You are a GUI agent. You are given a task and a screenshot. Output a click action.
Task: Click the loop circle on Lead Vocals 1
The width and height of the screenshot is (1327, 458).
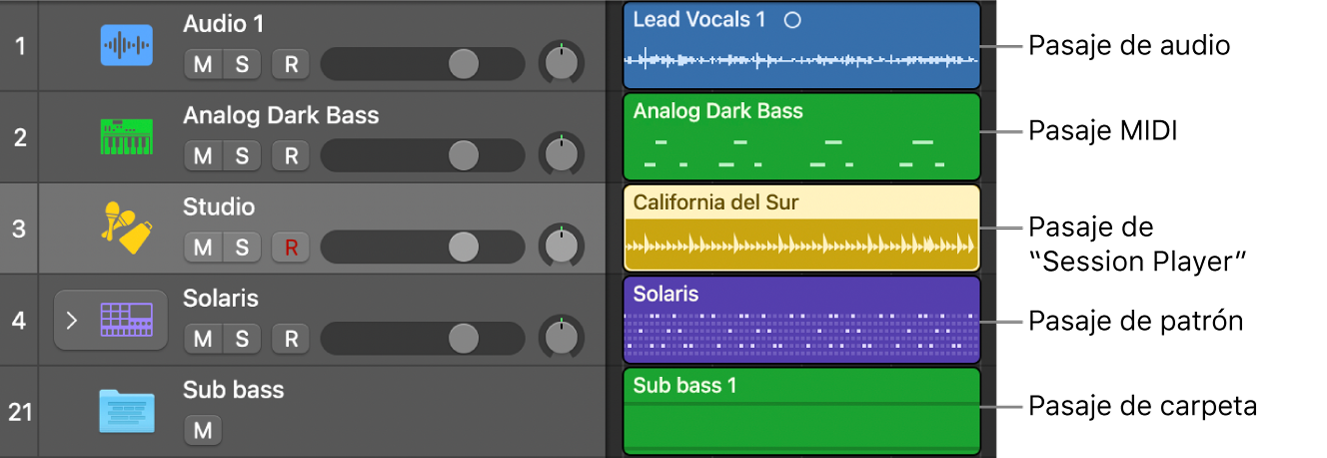point(792,20)
